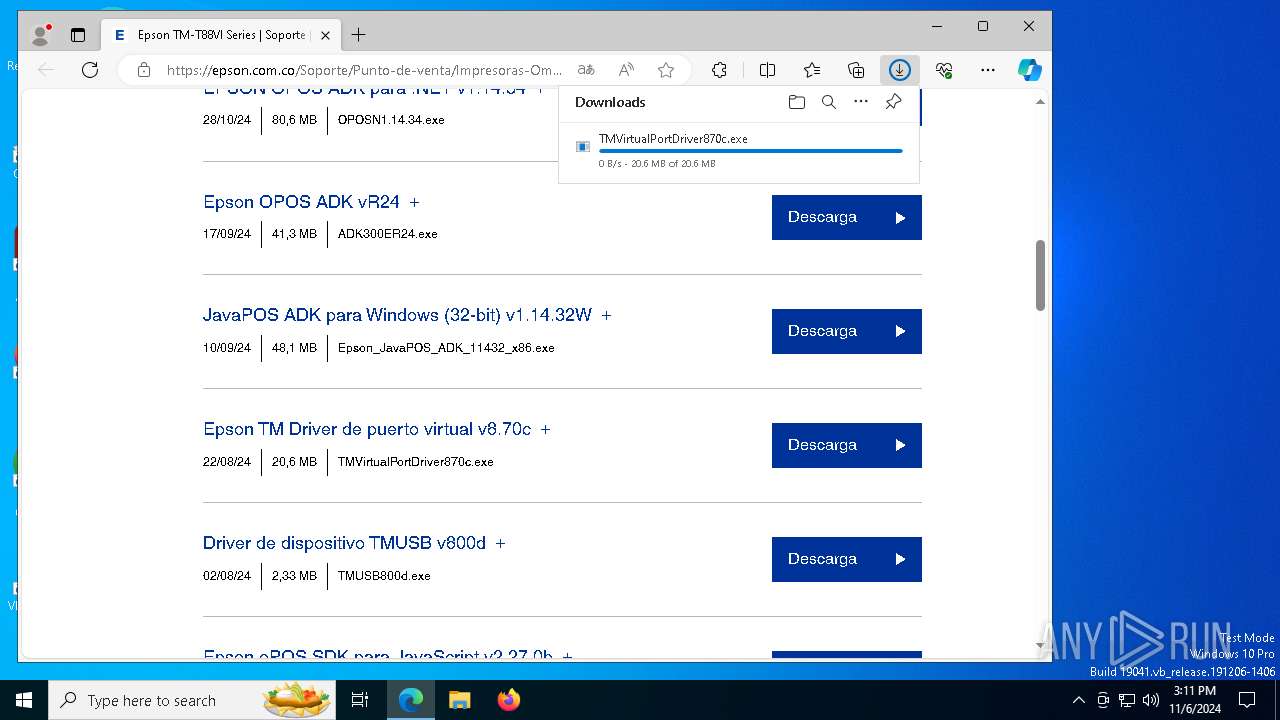
Task: Open the Favorites list icon
Action: click(x=812, y=70)
